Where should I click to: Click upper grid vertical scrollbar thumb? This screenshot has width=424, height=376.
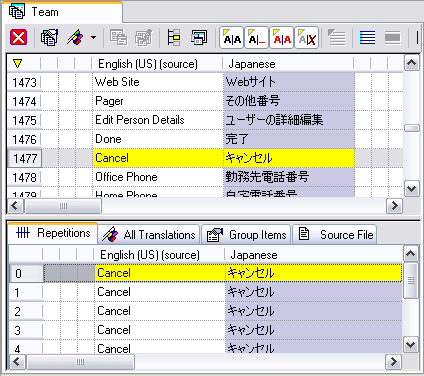(x=412, y=128)
